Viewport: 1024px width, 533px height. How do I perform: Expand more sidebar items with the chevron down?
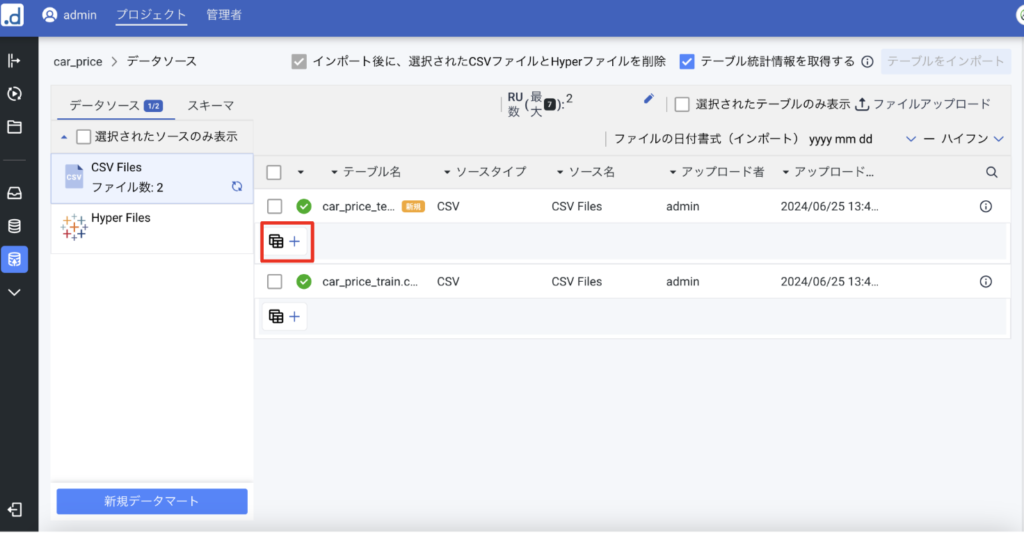[14, 293]
